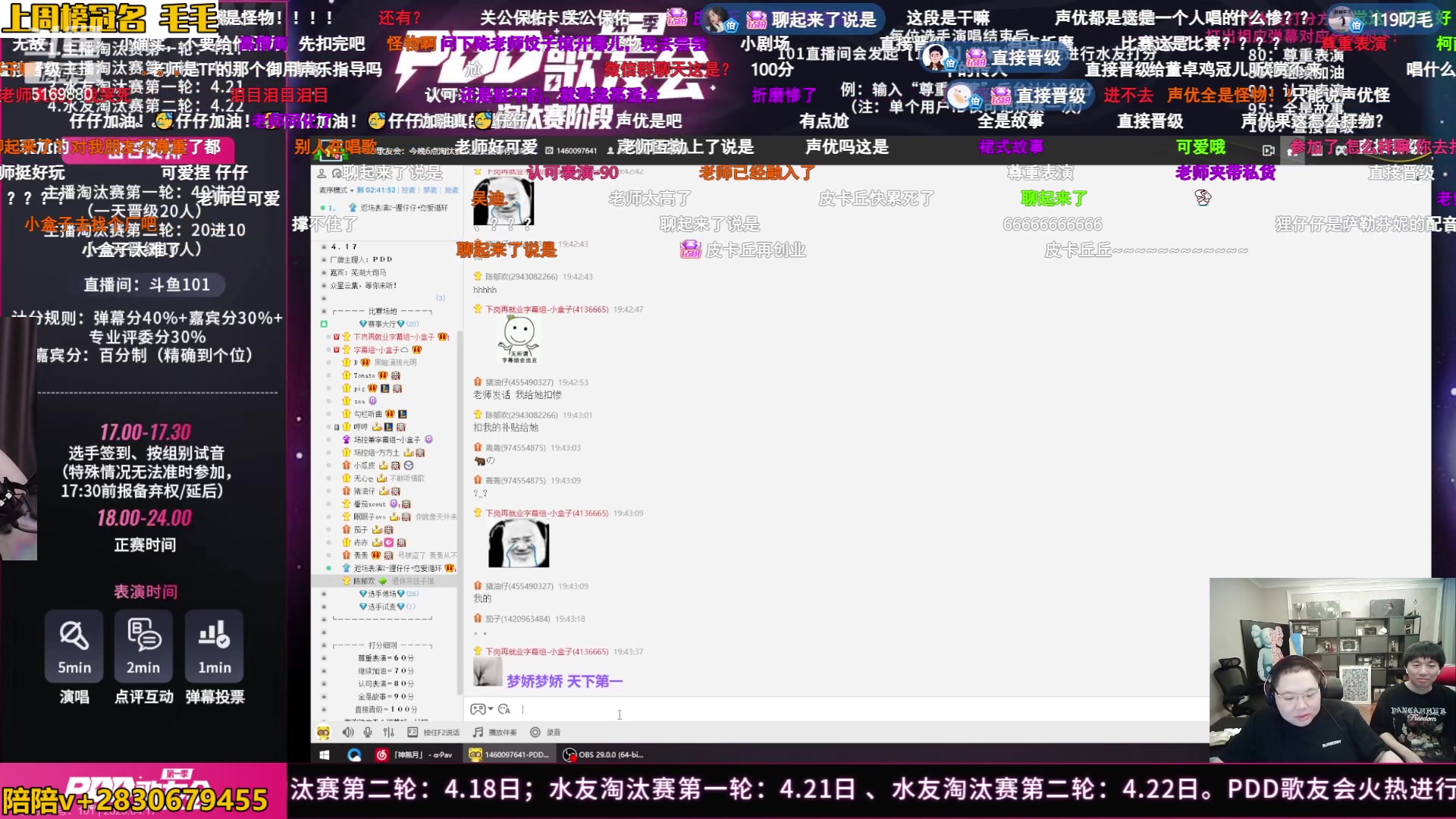Select user 眼眼子ovo in channel list
This screenshot has height=819, width=1456.
(370, 517)
